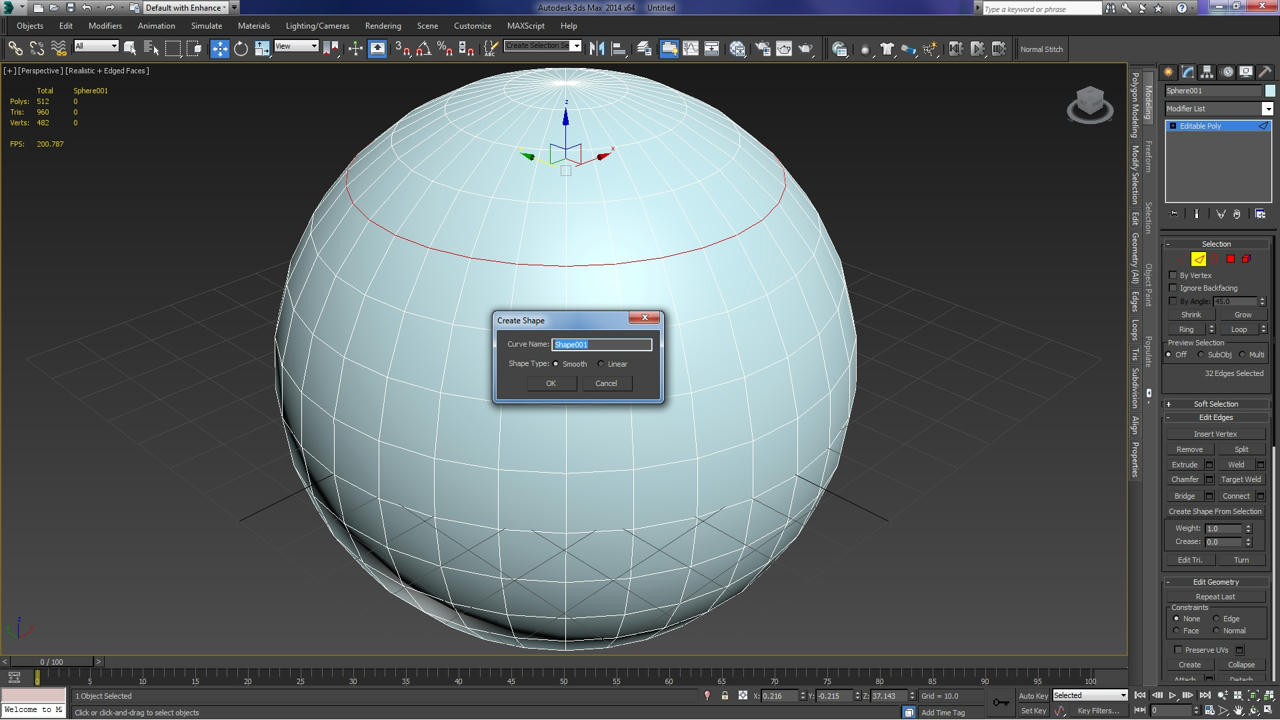Select SubObj preview selection radio

tap(1201, 354)
